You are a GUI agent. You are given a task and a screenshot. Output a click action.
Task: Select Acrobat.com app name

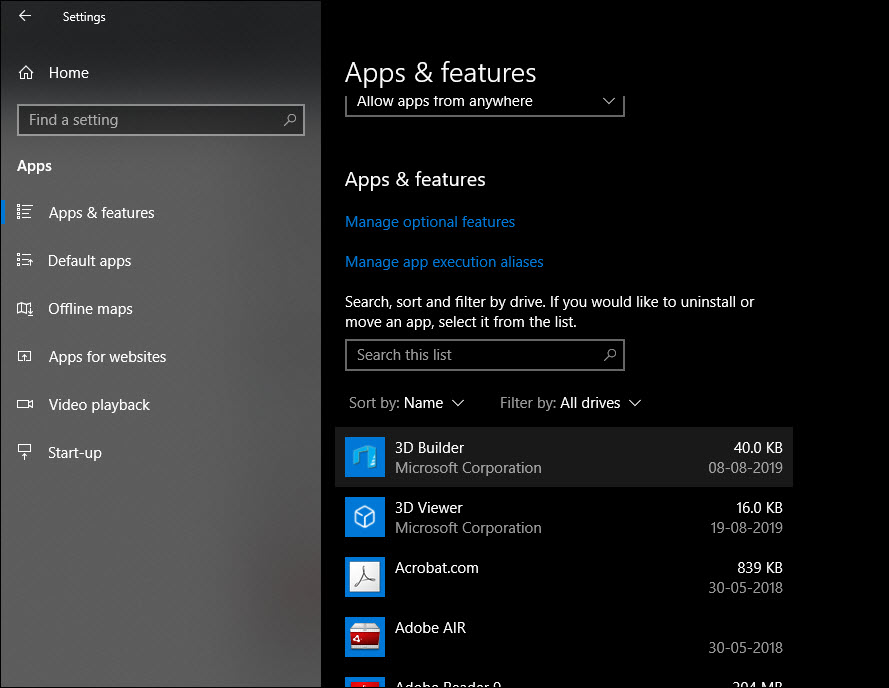point(437,568)
